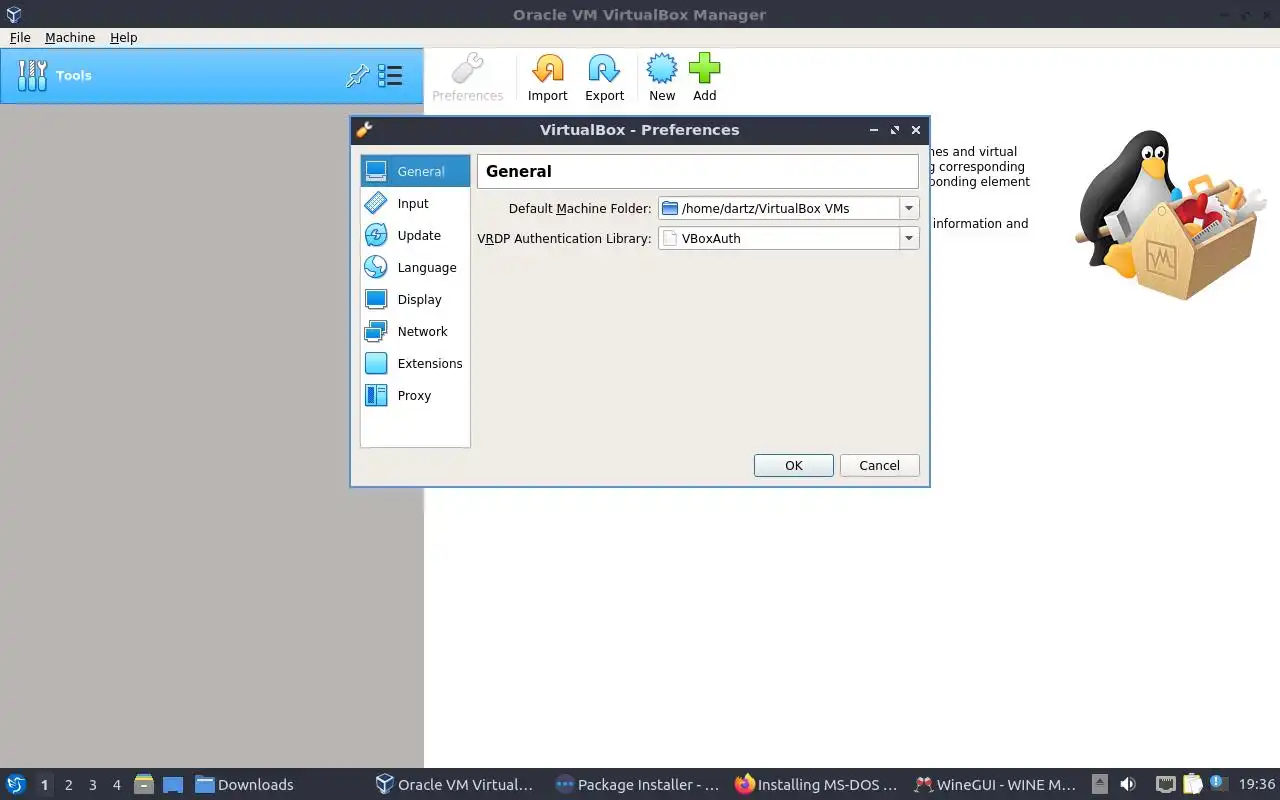1280x800 pixels.
Task: Click the removable media eject tray icon
Action: tap(1100, 784)
